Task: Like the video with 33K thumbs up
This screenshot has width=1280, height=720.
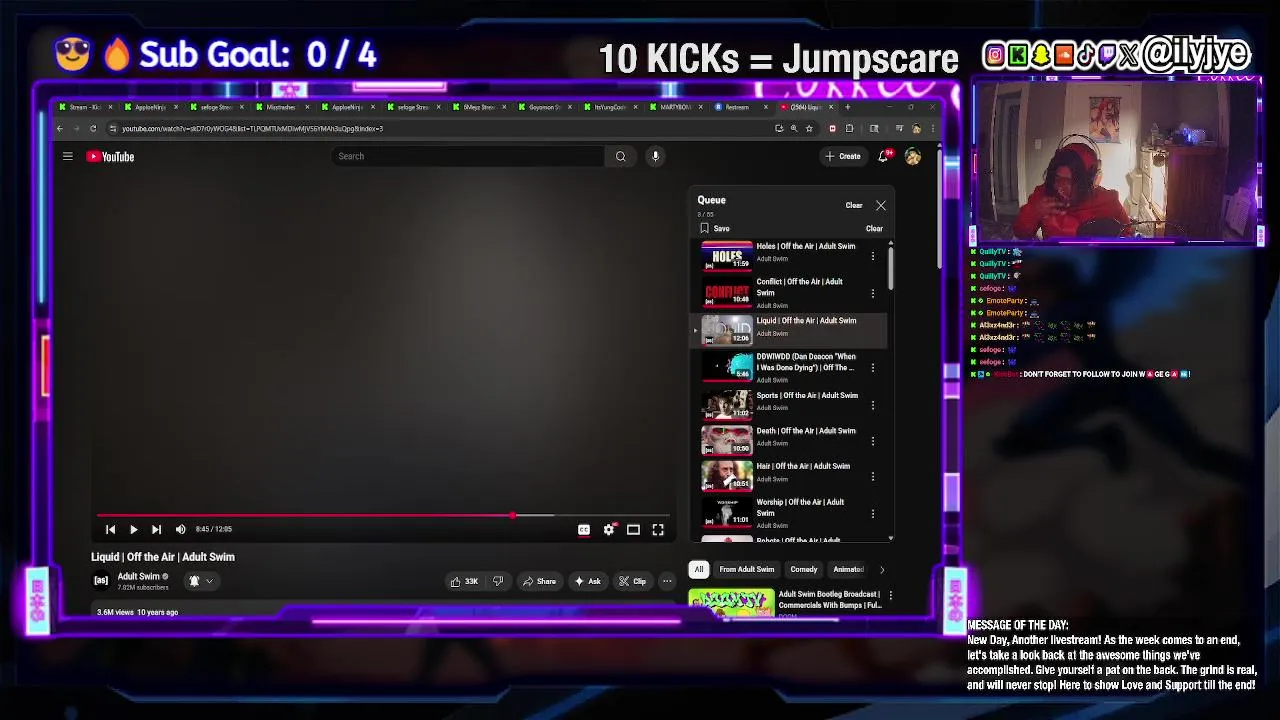Action: click(x=464, y=581)
